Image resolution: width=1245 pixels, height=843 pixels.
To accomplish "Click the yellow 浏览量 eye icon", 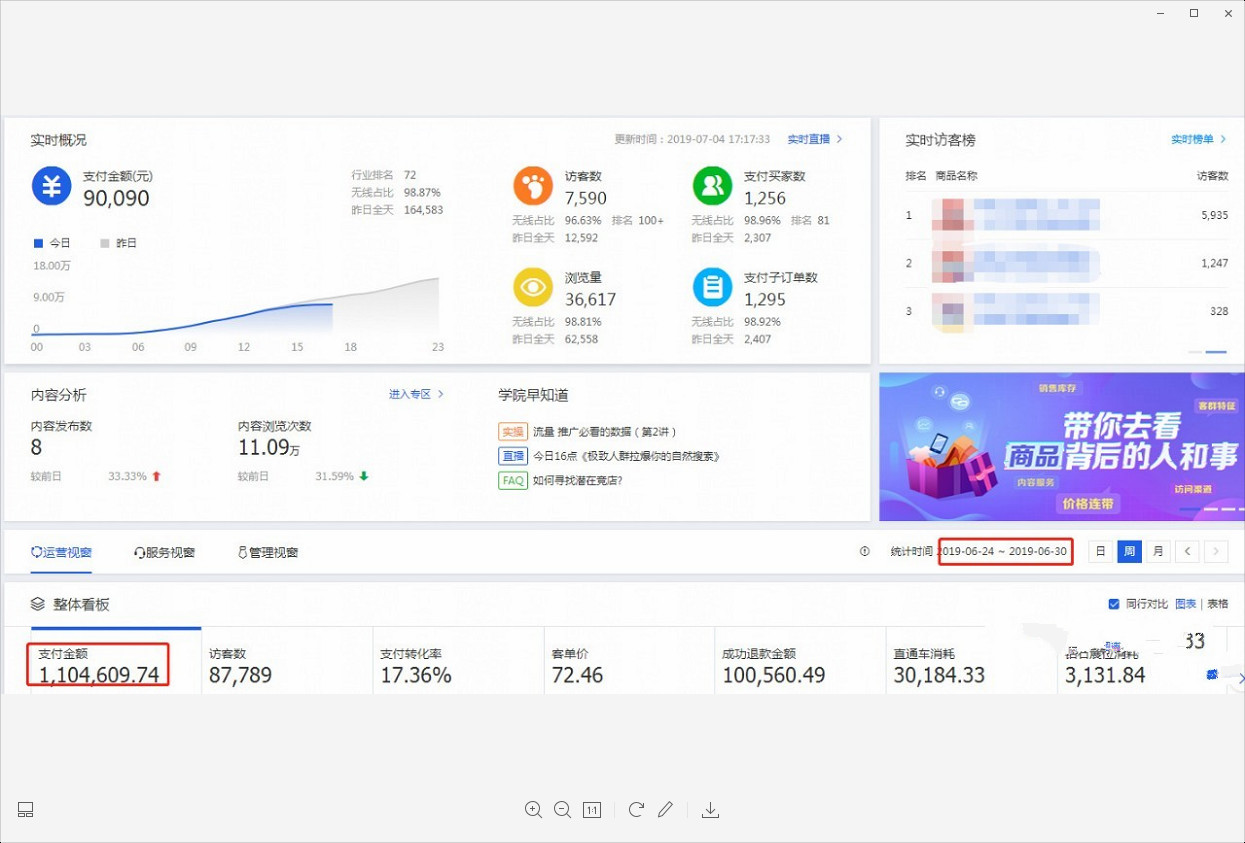I will pyautogui.click(x=532, y=289).
